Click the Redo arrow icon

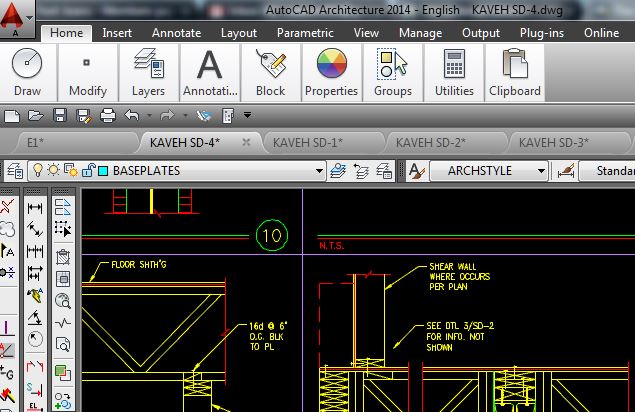167,116
